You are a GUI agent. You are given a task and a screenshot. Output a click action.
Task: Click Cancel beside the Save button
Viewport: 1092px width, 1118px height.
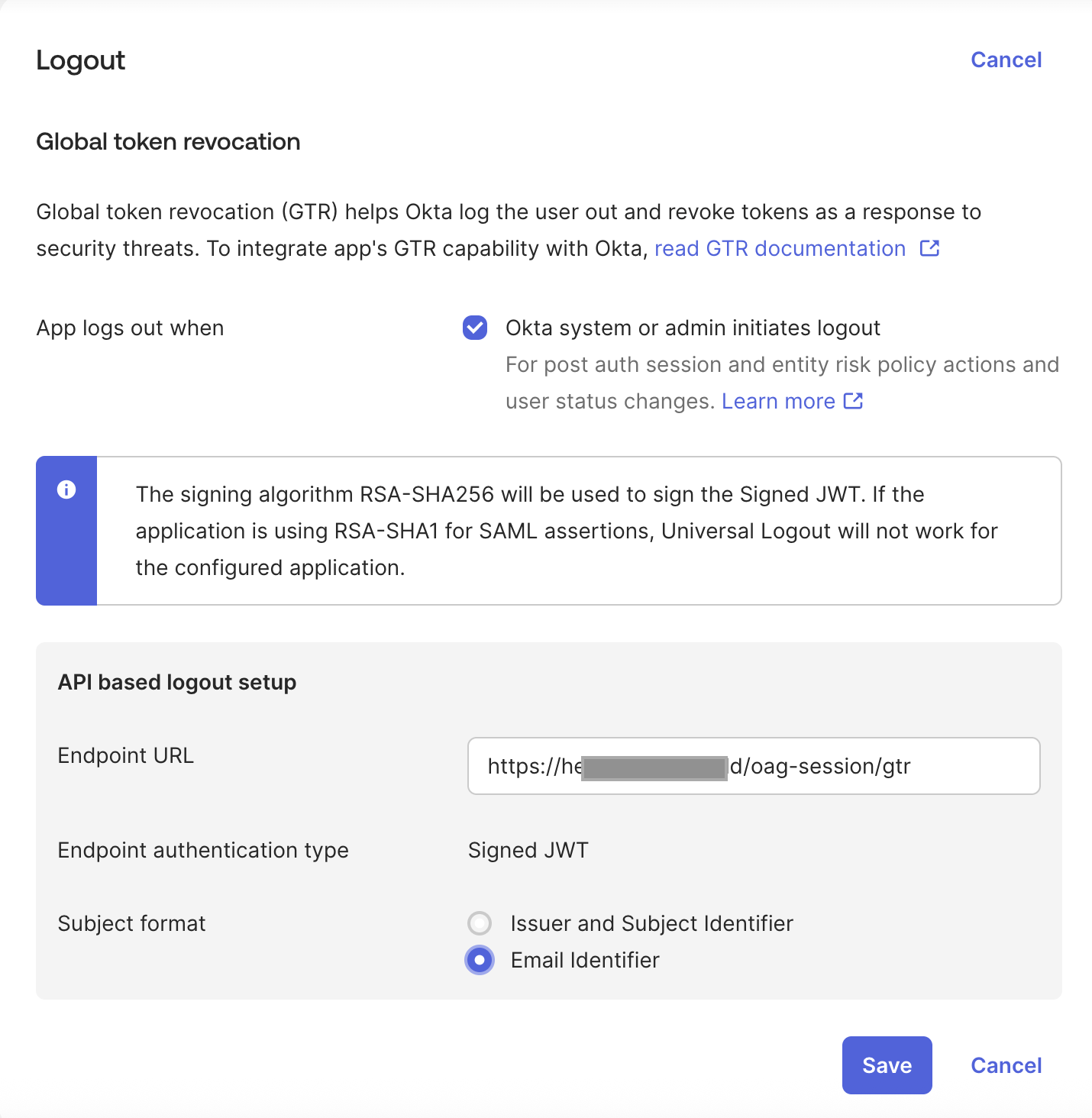[x=1006, y=1065]
